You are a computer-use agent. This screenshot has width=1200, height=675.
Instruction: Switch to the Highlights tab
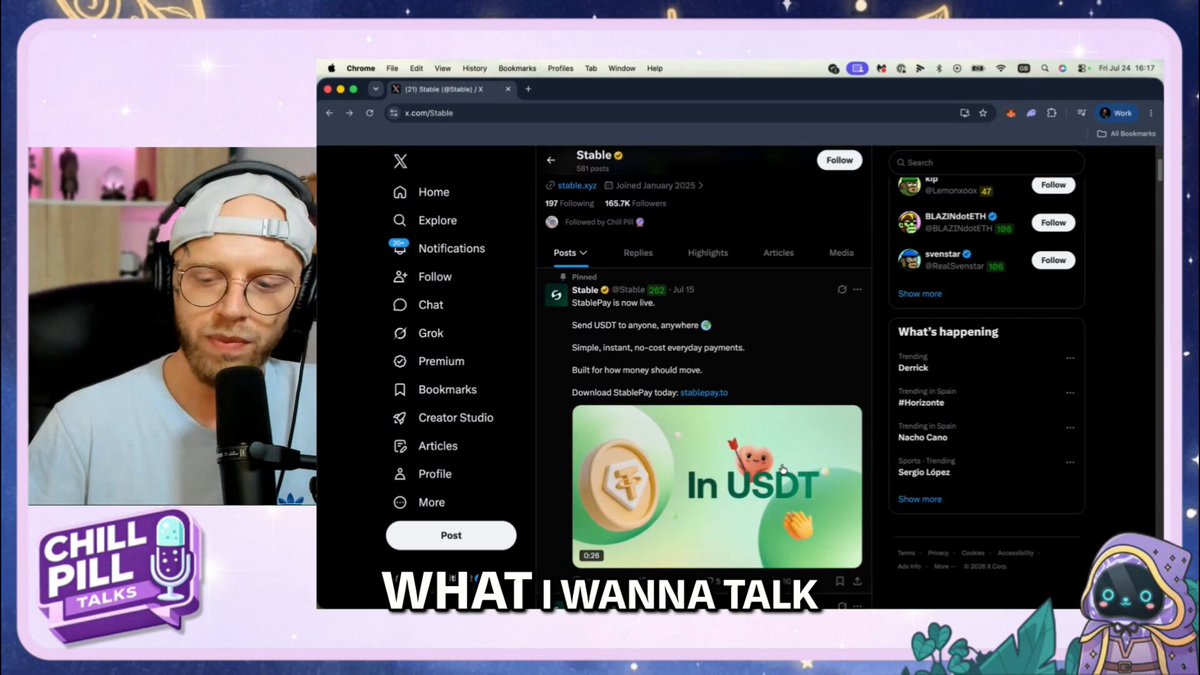(708, 253)
